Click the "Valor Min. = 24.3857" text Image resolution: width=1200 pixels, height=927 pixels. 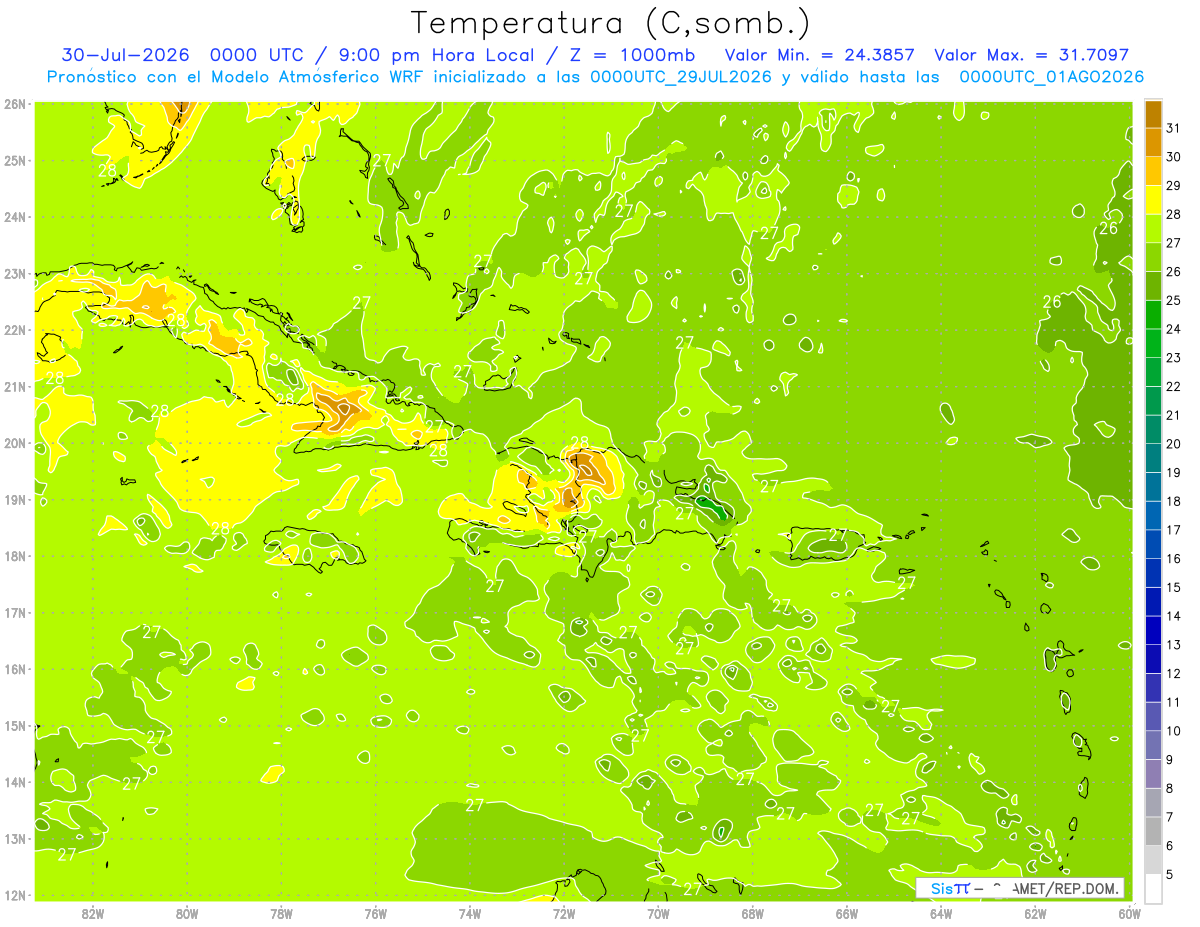[819, 55]
